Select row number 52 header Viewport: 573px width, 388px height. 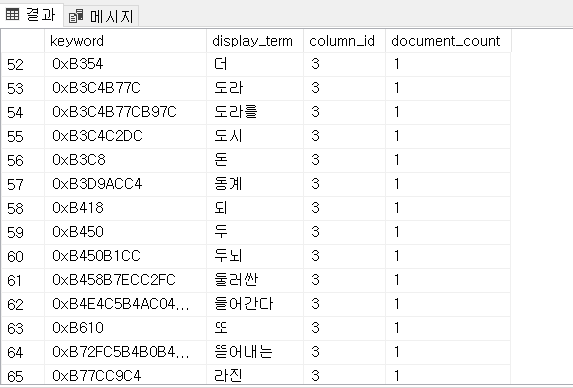(x=23, y=64)
